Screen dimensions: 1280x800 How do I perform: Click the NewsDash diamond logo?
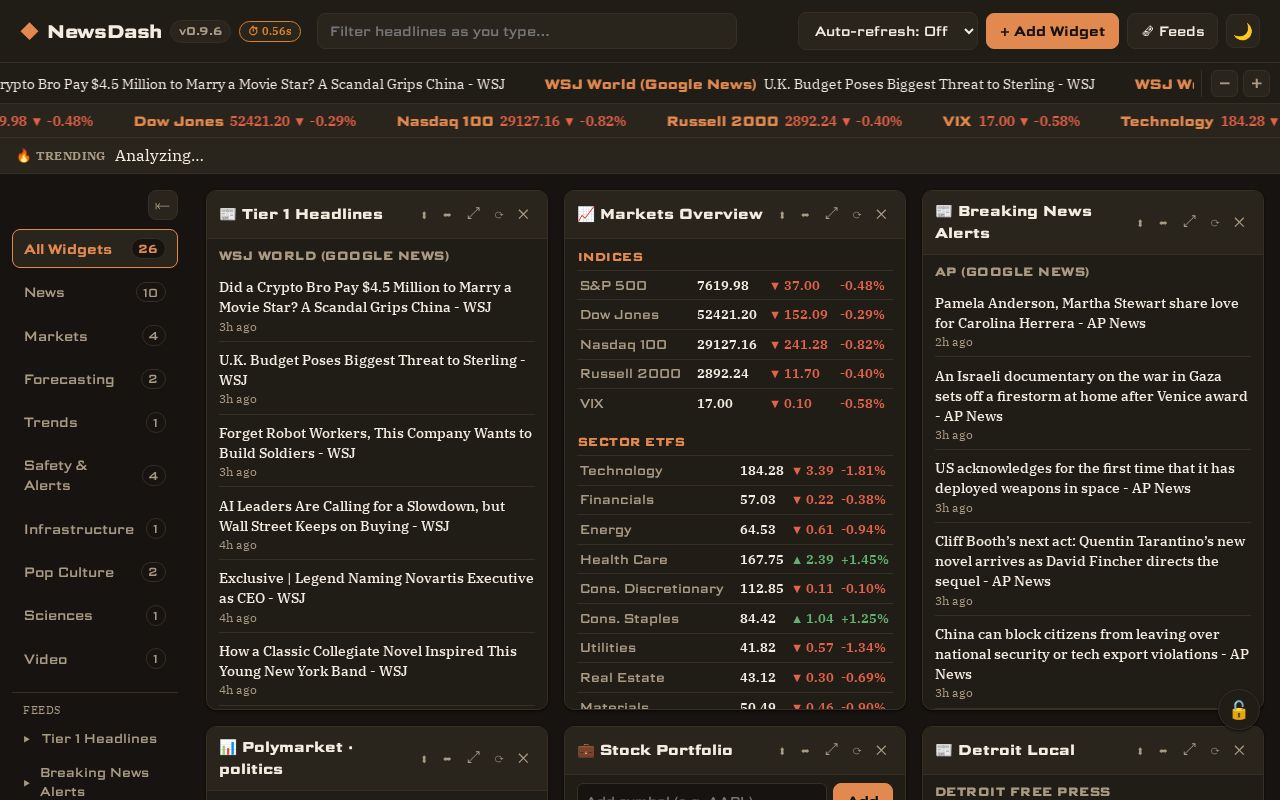click(30, 31)
